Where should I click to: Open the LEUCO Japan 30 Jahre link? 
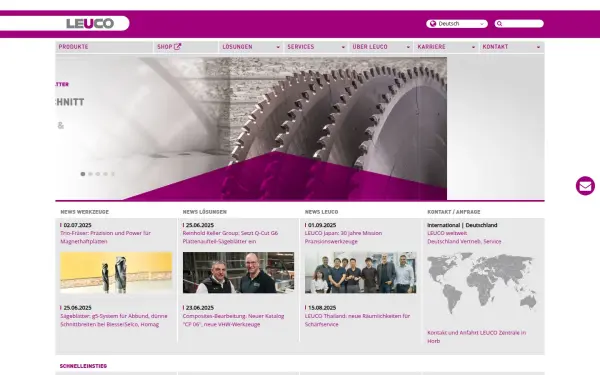click(343, 237)
